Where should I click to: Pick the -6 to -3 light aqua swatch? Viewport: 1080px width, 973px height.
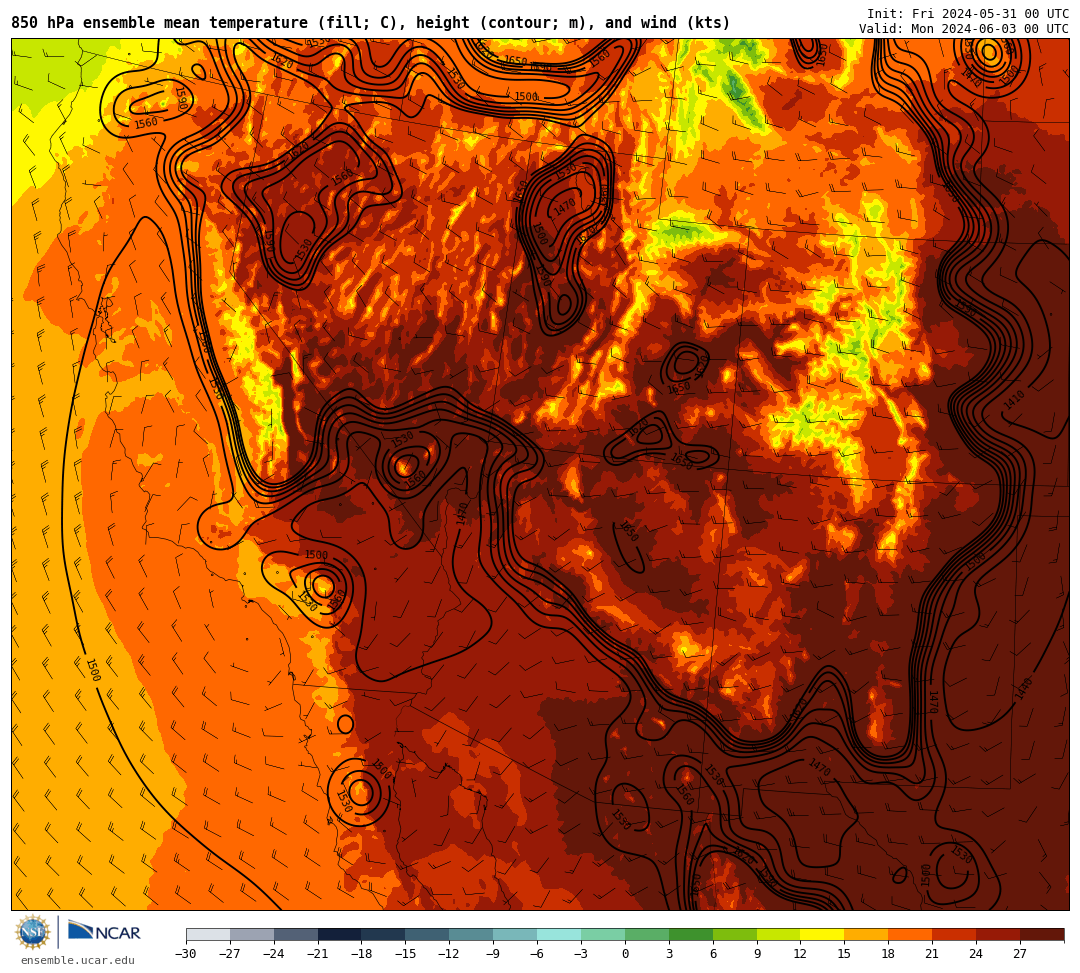(559, 934)
